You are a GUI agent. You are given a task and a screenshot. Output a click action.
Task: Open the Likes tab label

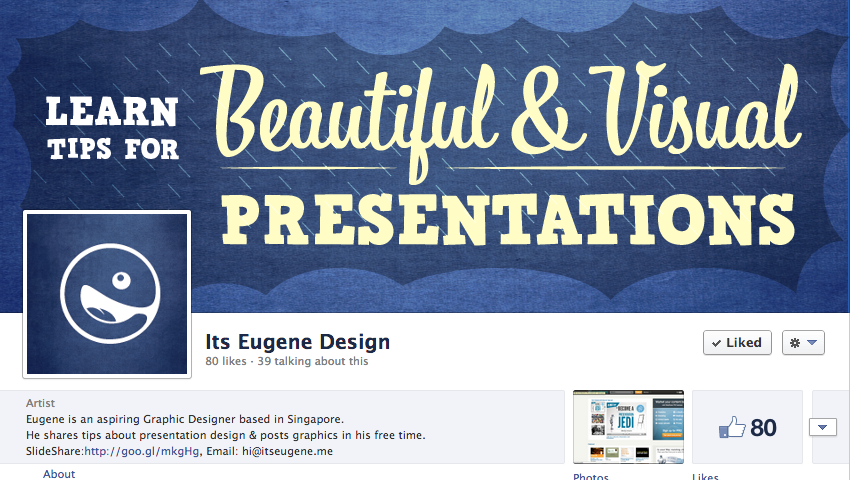point(705,476)
